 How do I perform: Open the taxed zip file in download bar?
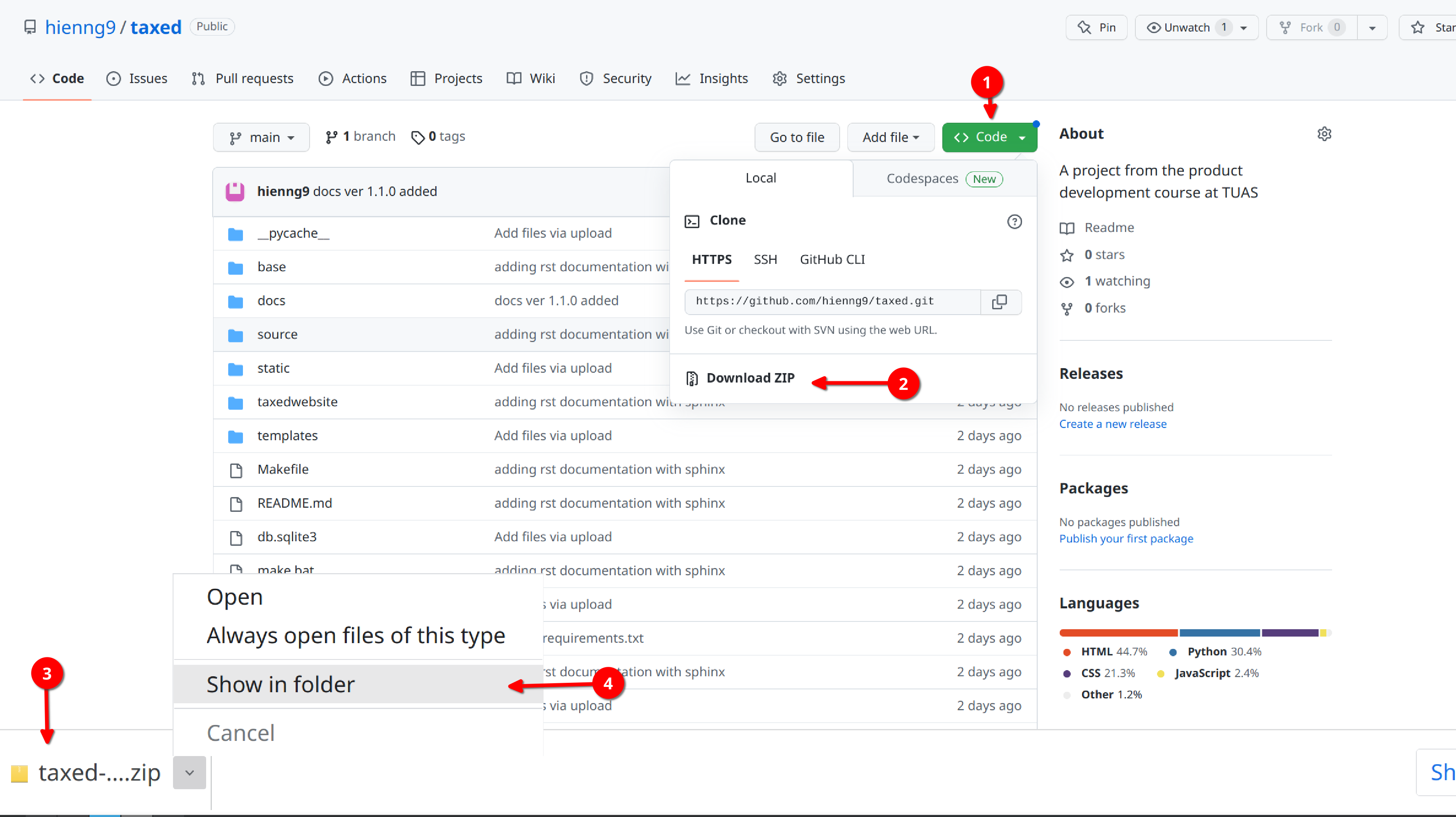(86, 773)
